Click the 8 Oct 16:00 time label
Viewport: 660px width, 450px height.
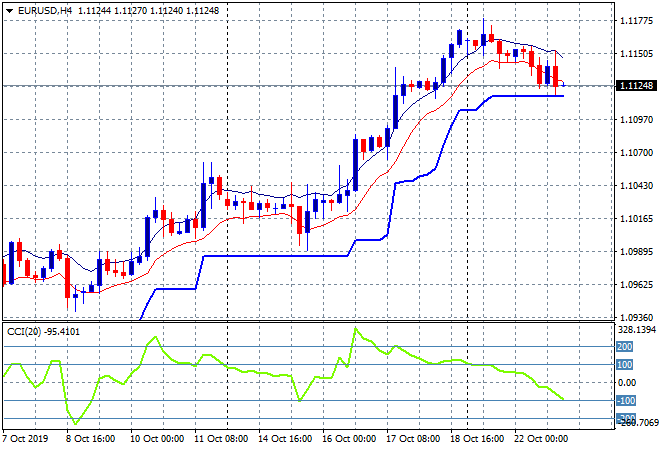point(90,439)
